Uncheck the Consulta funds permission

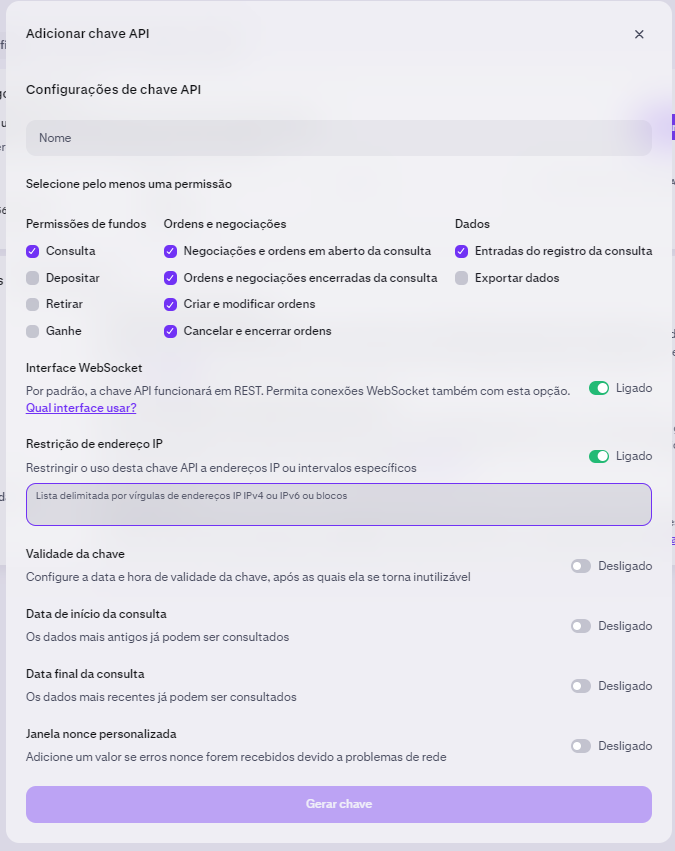tap(33, 251)
